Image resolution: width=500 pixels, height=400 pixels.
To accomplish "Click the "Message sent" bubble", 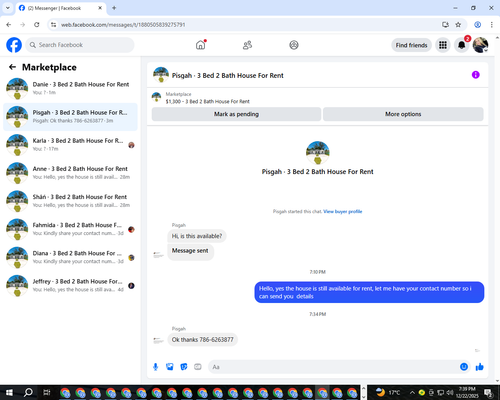I will click(x=190, y=251).
